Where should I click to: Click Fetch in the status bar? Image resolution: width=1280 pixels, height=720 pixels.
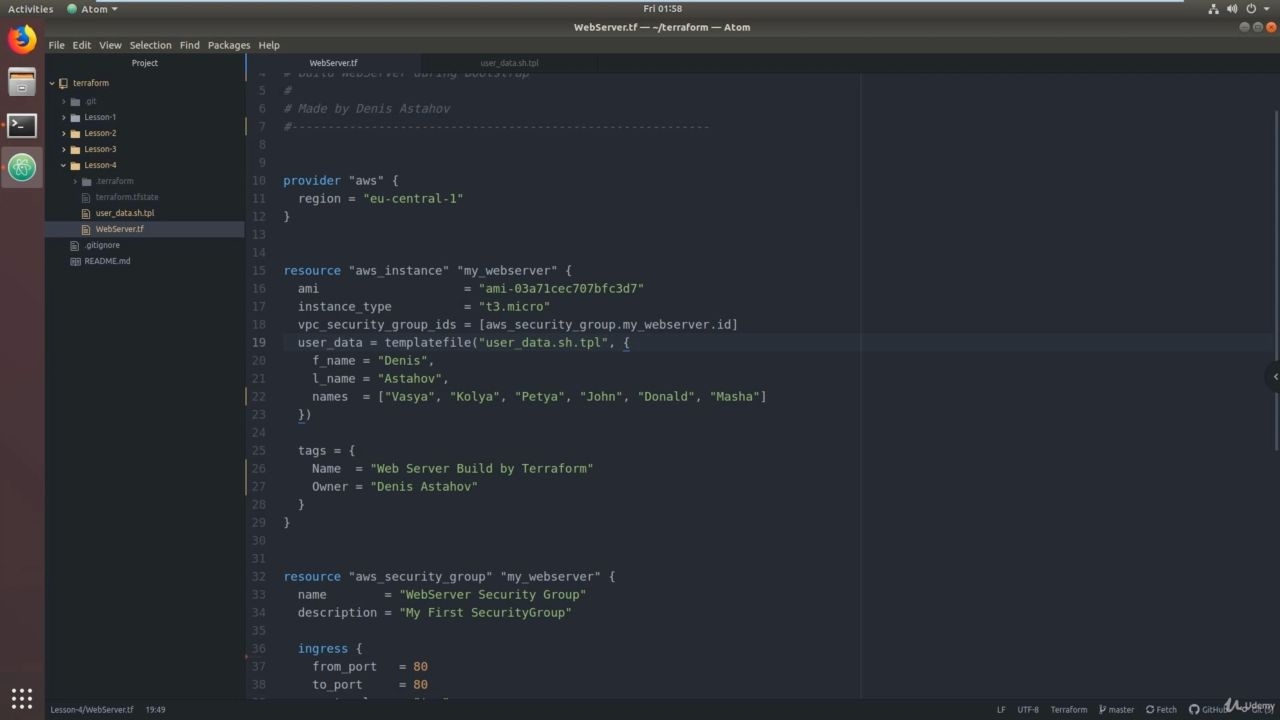1162,709
